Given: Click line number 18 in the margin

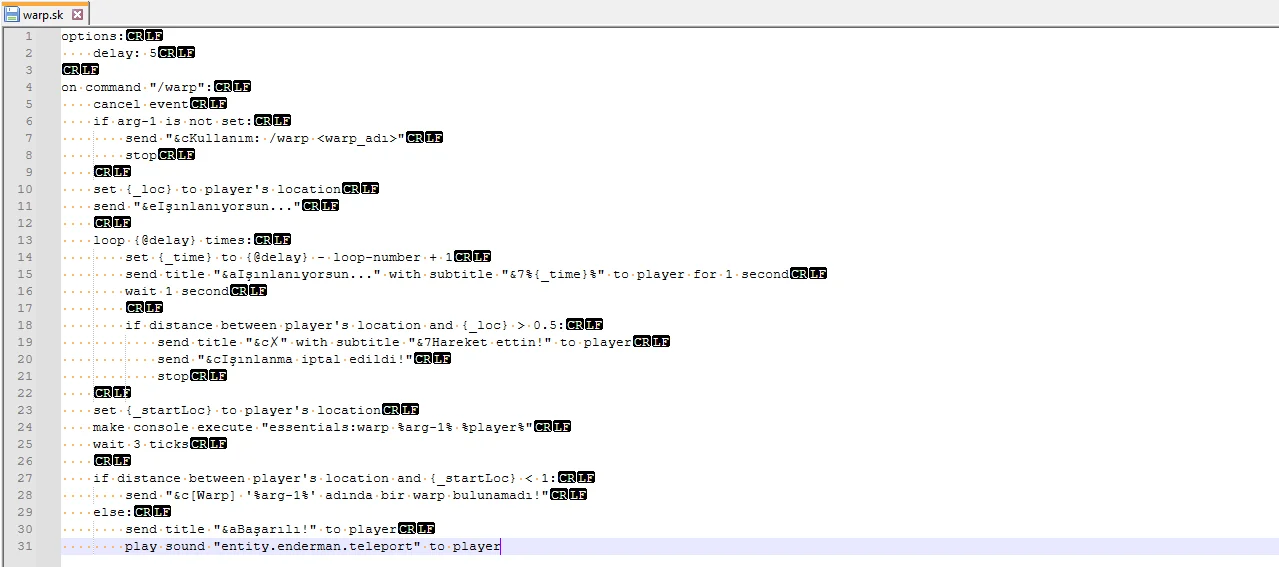Looking at the screenshot, I should pos(25,325).
